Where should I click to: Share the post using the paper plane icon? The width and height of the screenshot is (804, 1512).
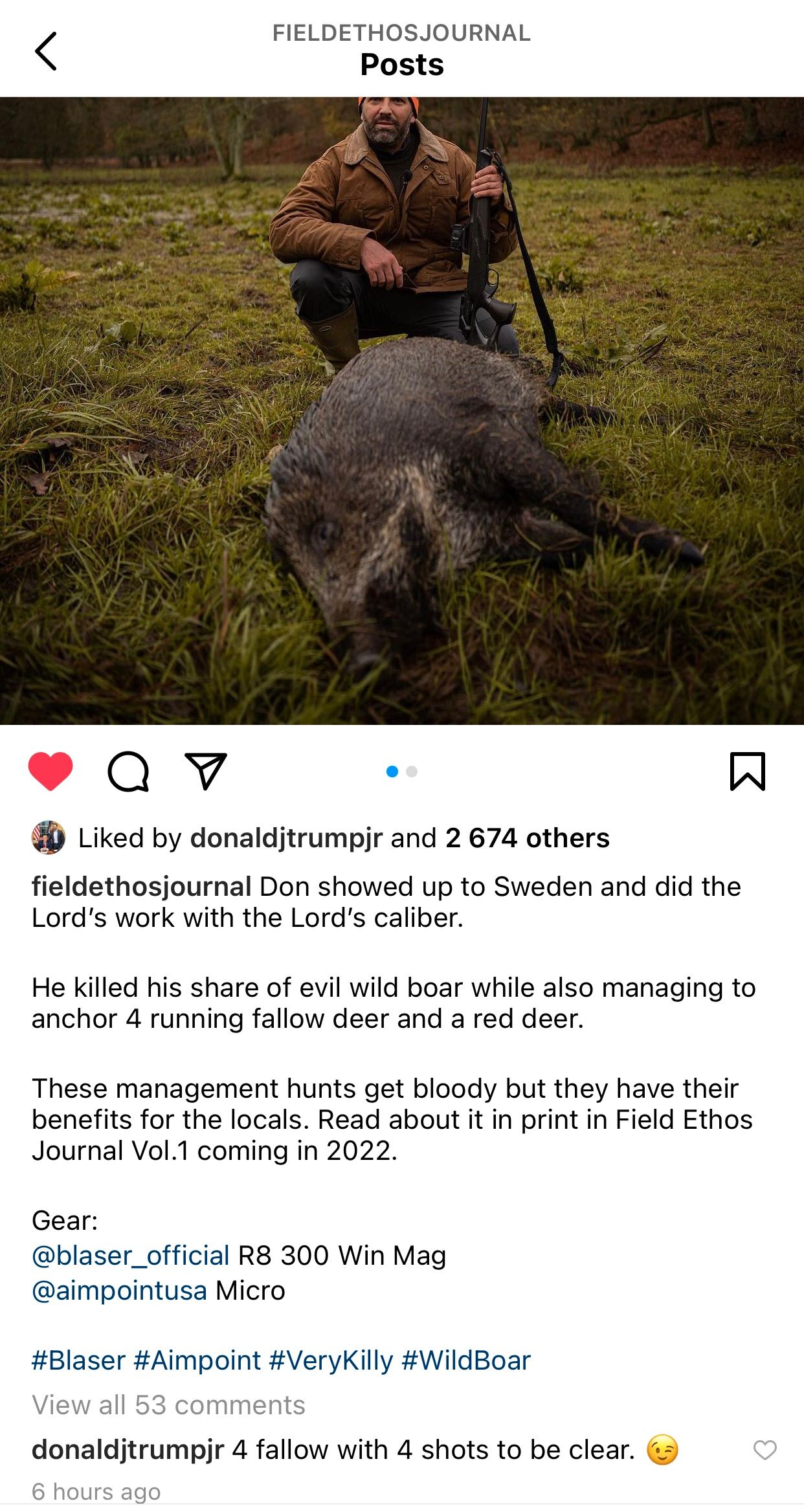click(206, 771)
